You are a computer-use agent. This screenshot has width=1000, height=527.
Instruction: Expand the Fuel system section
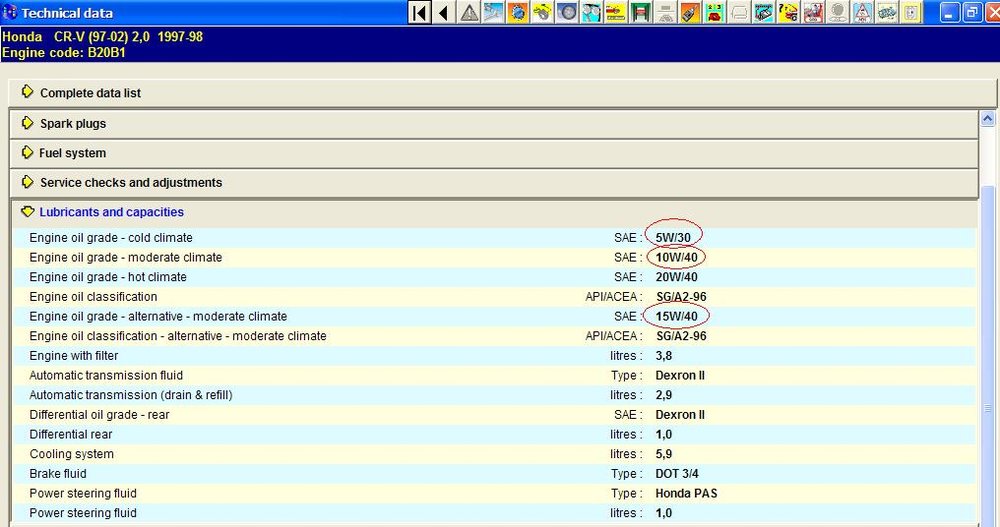[494, 153]
